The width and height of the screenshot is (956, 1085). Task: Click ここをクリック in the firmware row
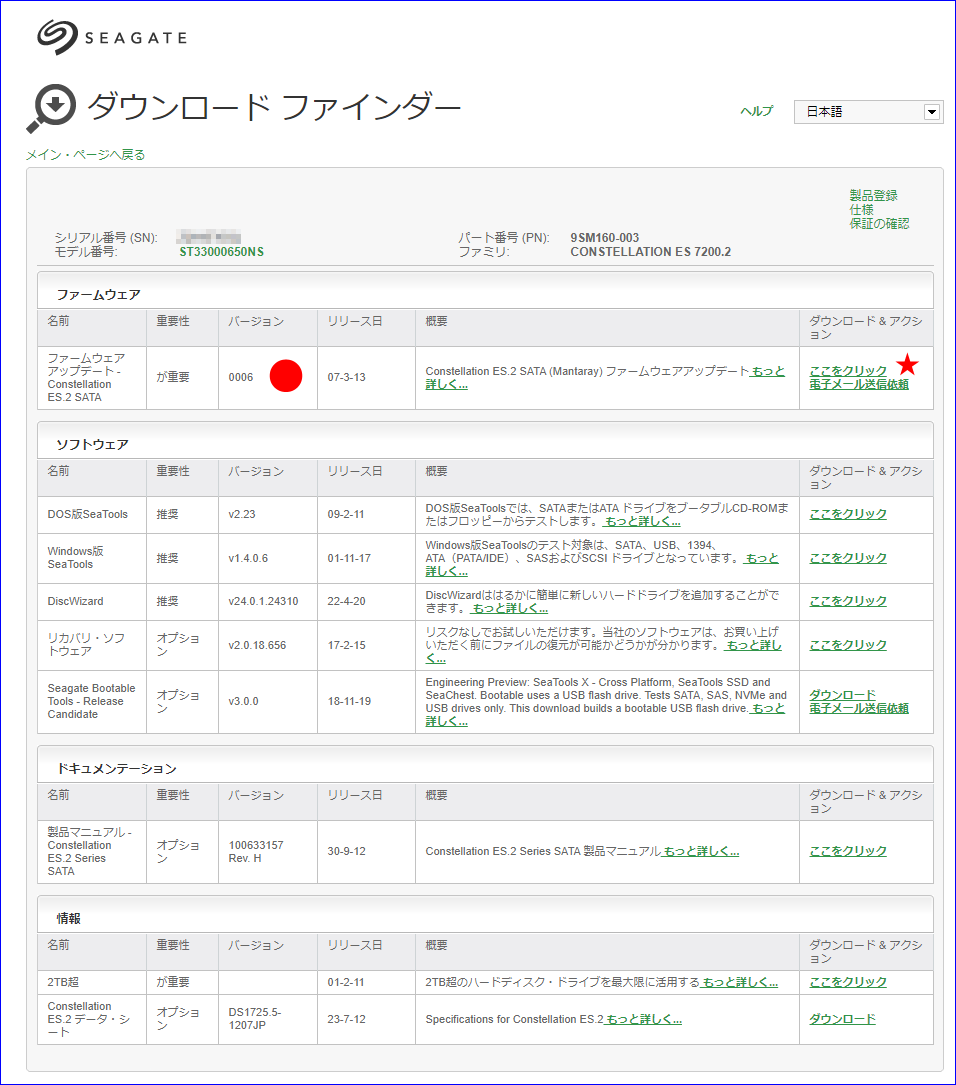(848, 370)
